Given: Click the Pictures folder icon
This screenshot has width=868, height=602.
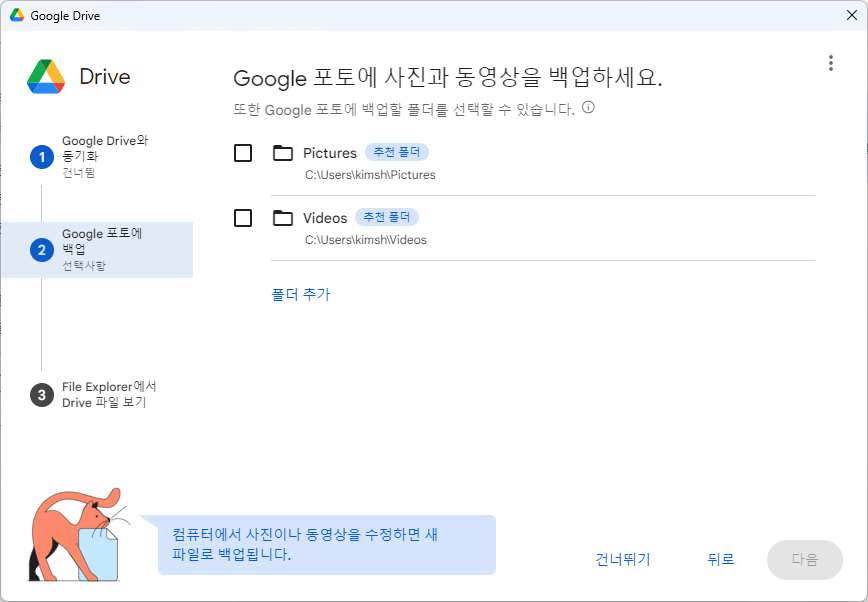Looking at the screenshot, I should click(x=283, y=153).
